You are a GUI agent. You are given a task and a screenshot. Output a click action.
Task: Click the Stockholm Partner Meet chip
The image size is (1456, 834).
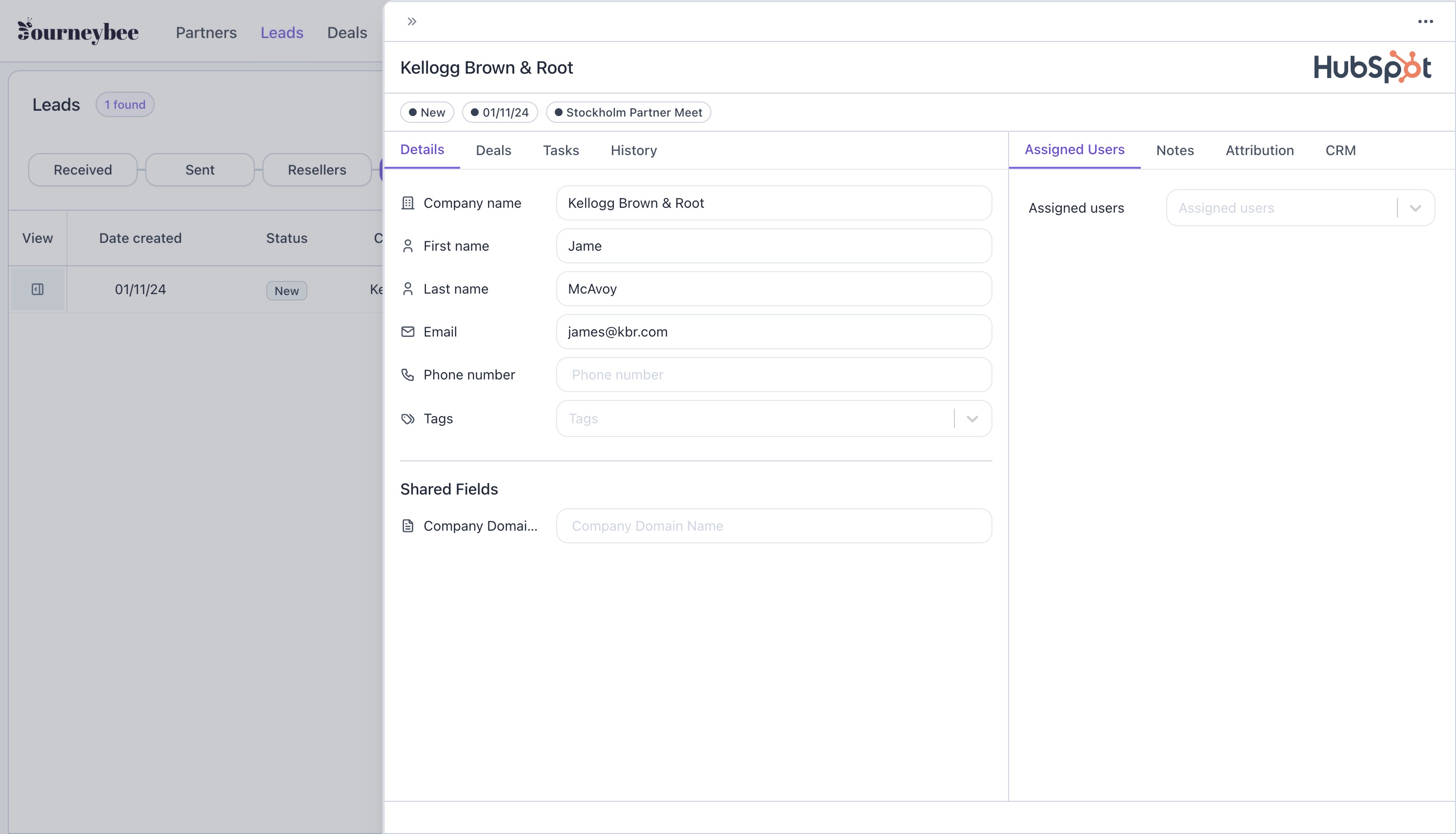click(x=628, y=112)
